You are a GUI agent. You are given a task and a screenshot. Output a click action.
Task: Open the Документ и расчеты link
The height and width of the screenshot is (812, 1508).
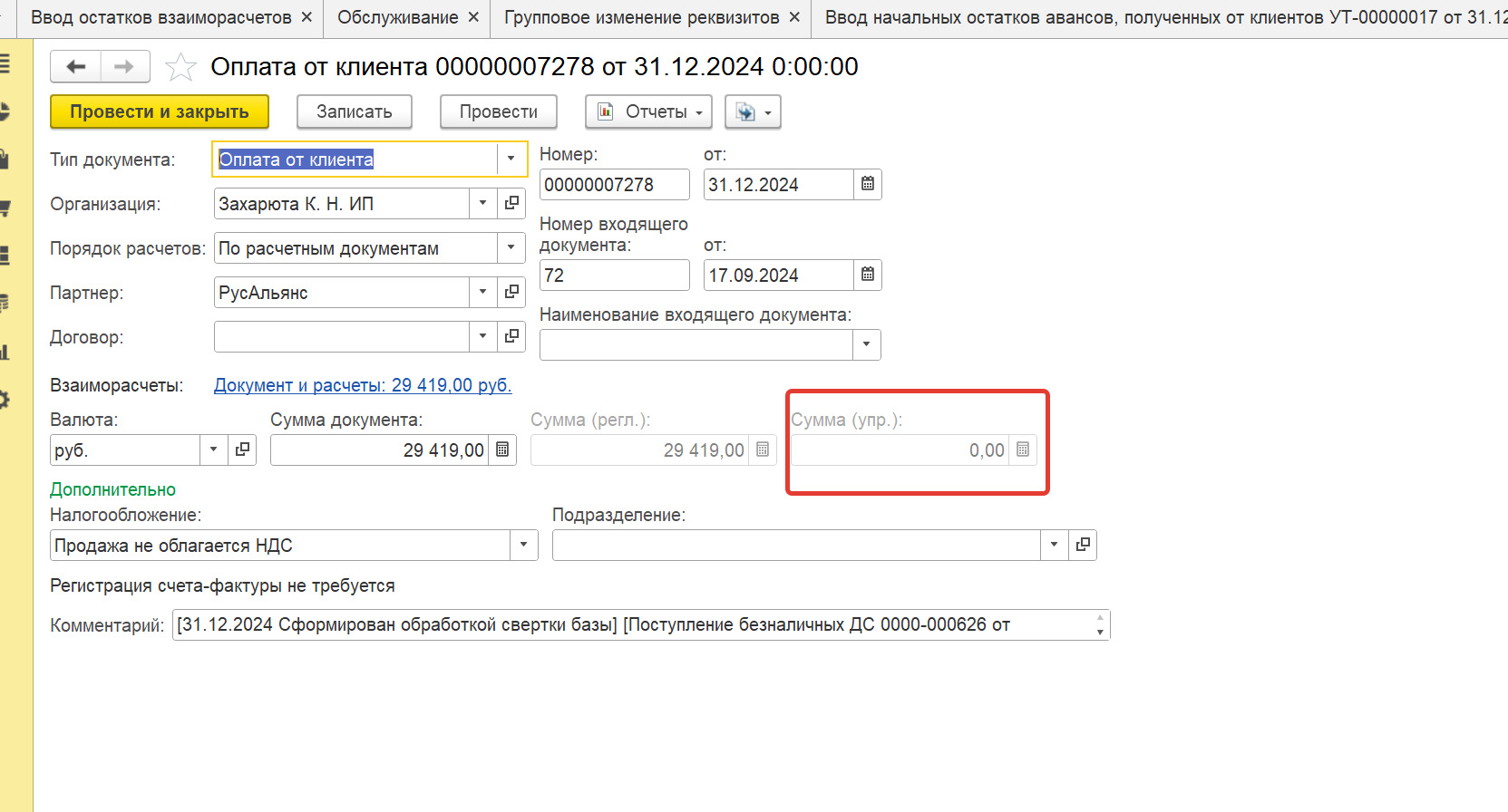pyautogui.click(x=363, y=385)
